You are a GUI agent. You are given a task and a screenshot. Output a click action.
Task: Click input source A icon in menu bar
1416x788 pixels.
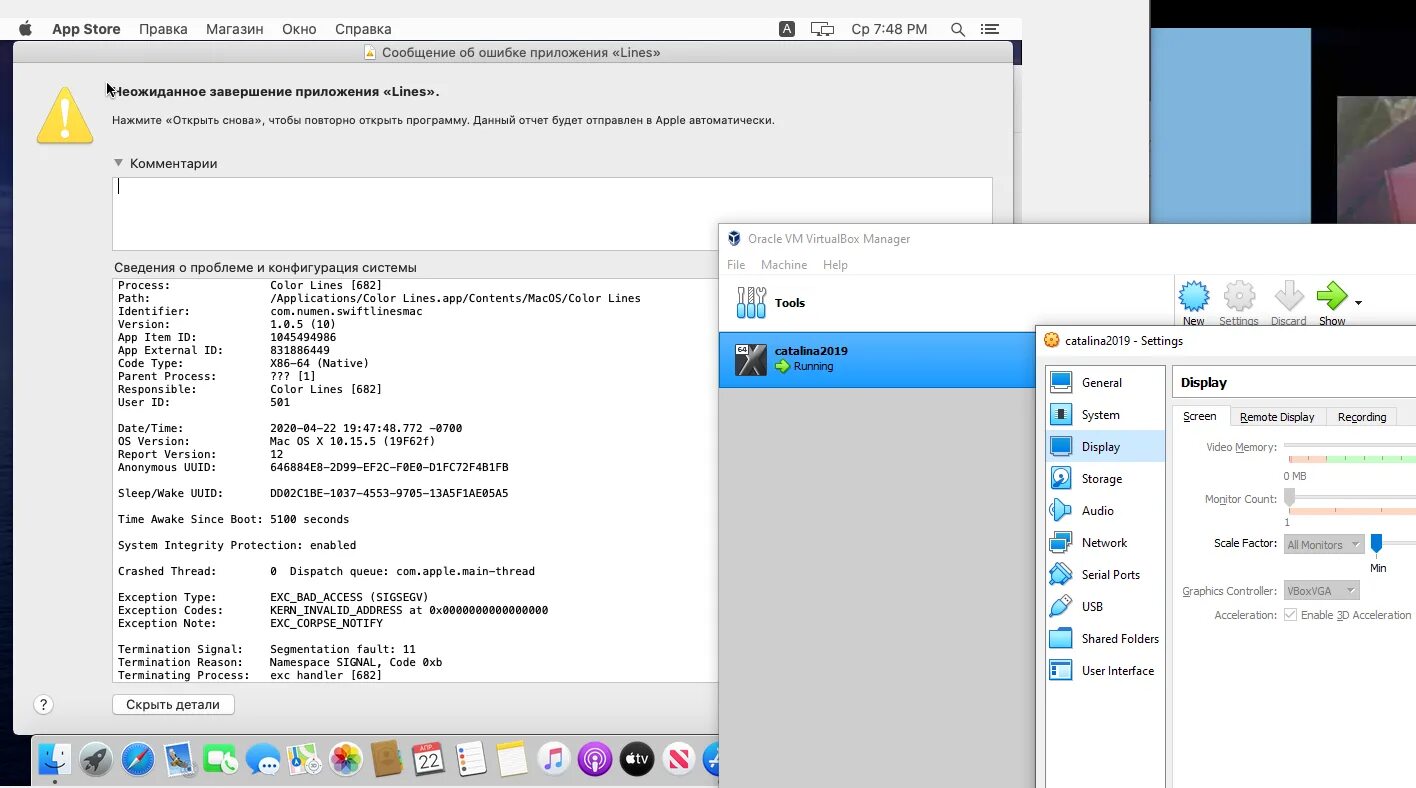[x=787, y=29]
